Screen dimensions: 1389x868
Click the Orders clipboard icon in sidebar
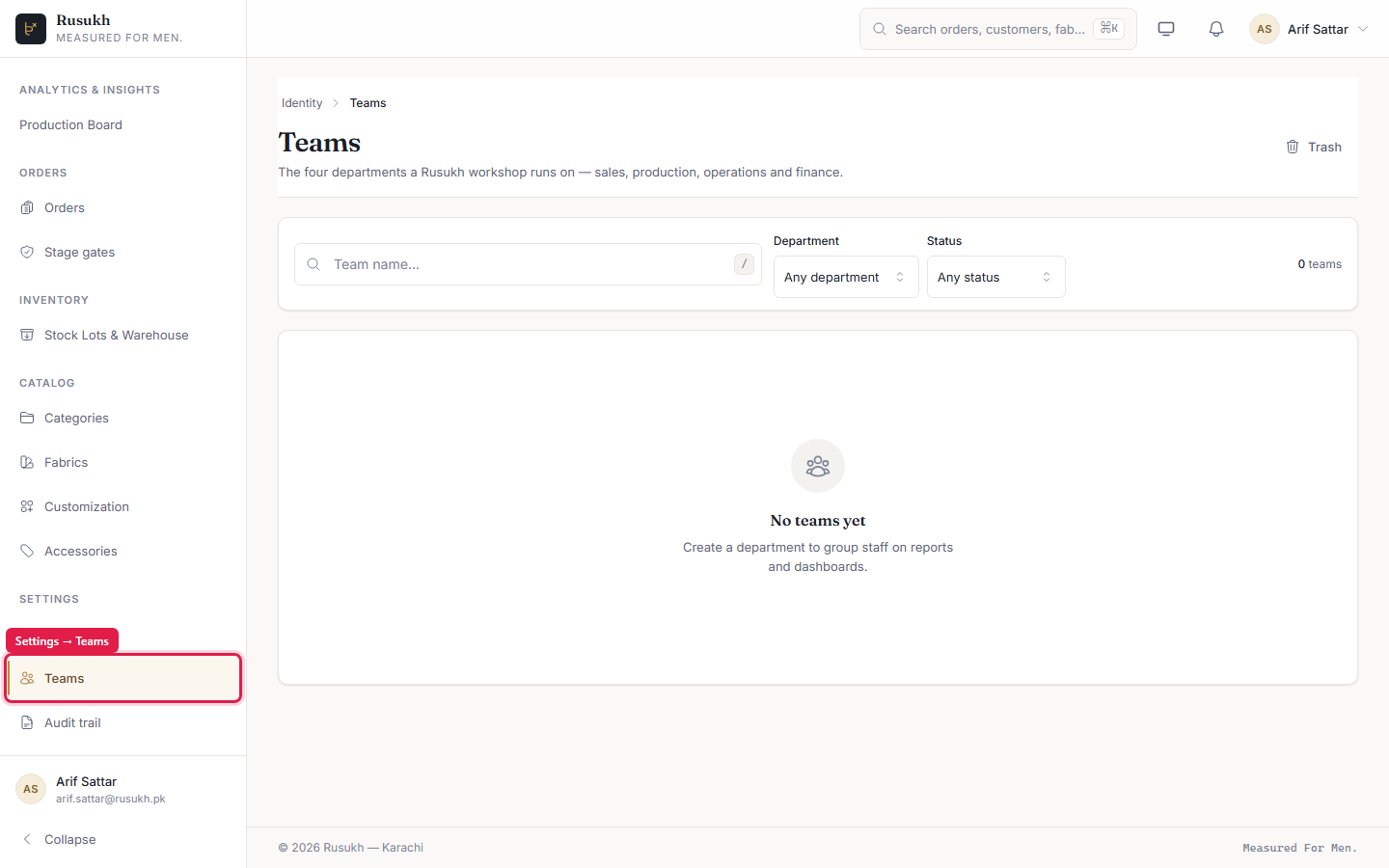27,207
